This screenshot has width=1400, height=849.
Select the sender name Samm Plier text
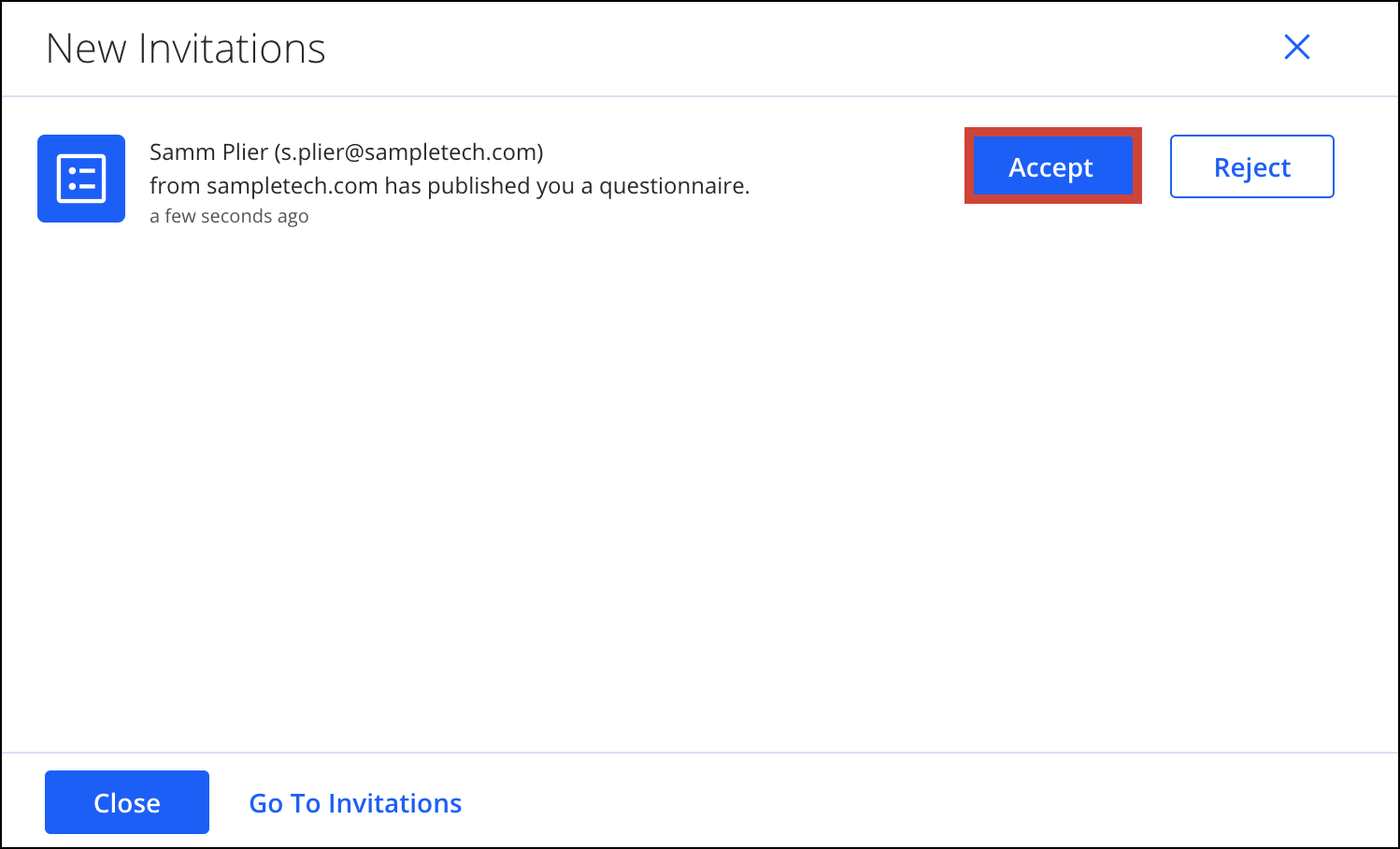pos(208,151)
